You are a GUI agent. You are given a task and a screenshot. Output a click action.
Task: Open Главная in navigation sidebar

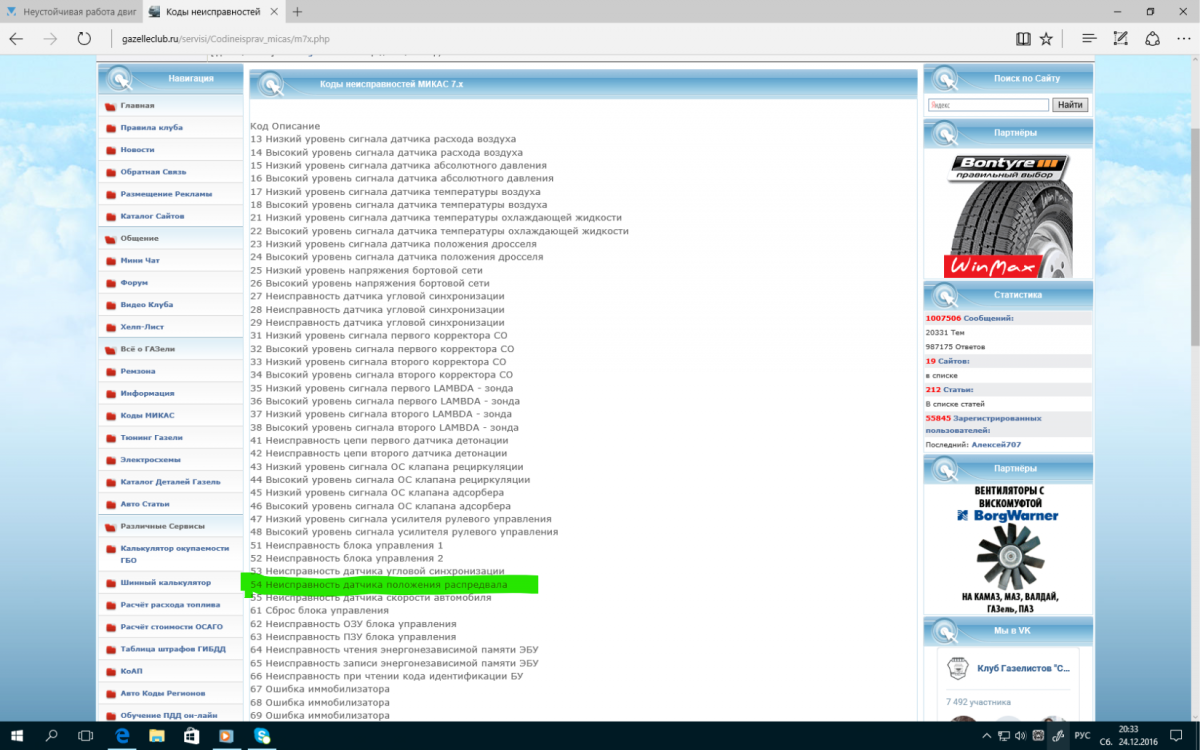click(x=137, y=105)
